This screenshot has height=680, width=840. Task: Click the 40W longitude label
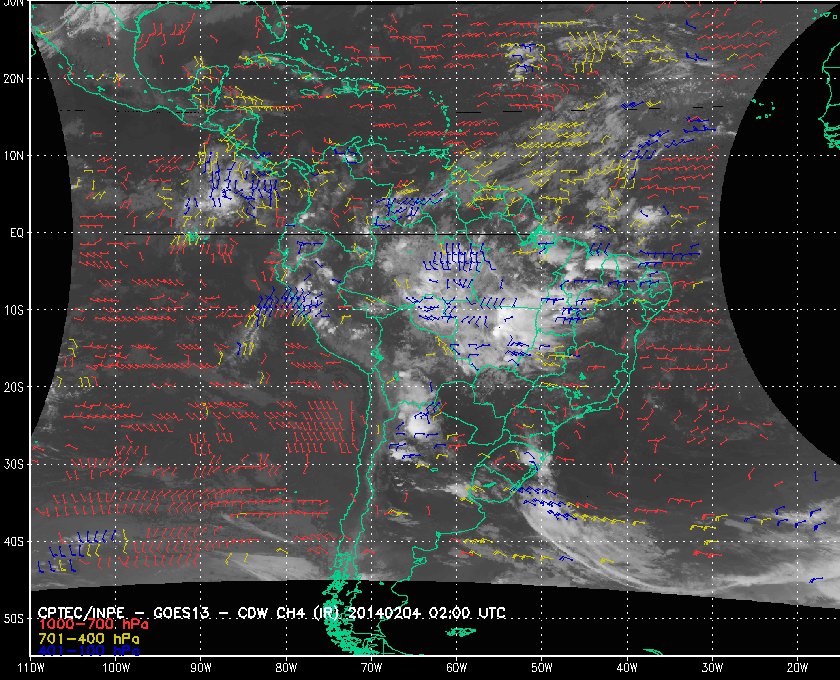[627, 668]
